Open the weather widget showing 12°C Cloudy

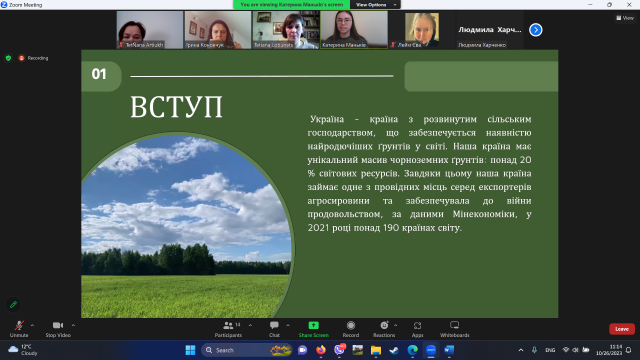tap(24, 350)
